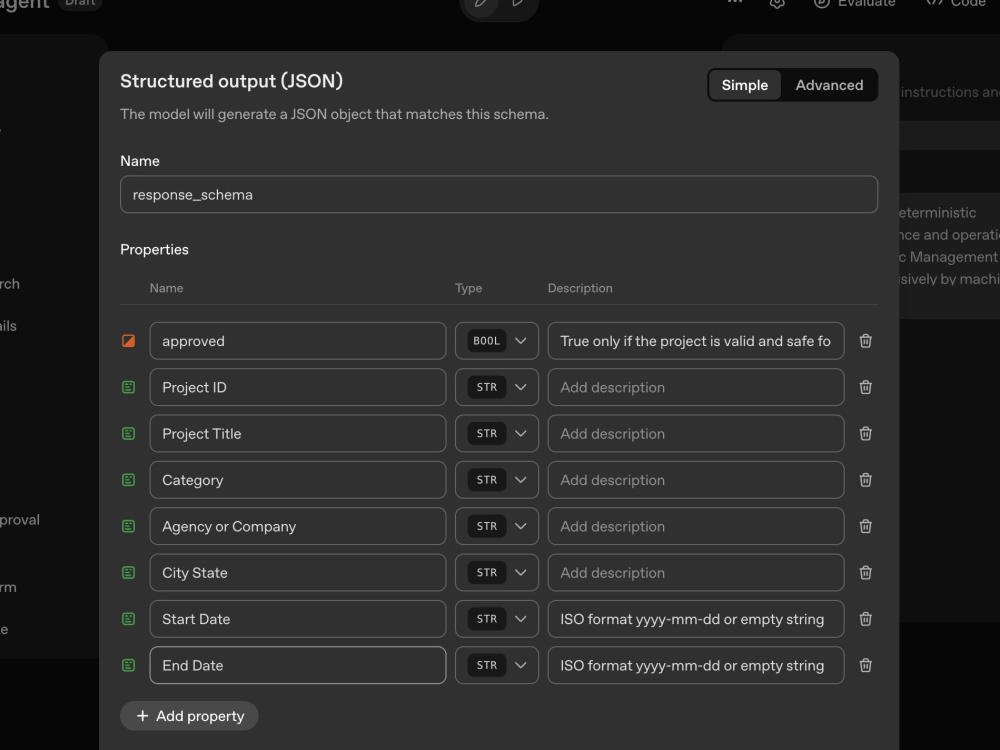Click green type icon beside Agency or Company

[x=128, y=526]
